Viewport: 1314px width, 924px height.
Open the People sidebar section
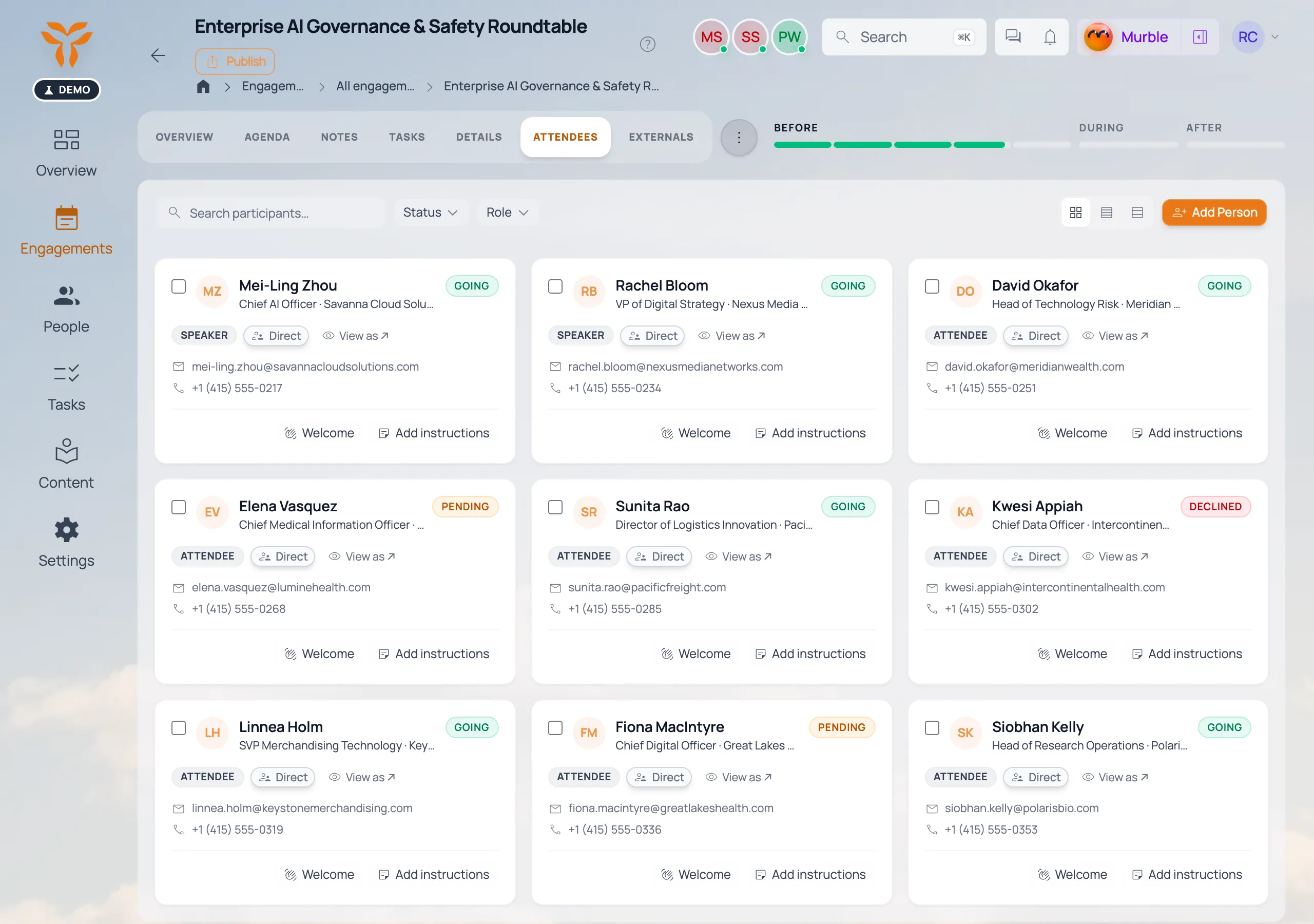point(66,309)
